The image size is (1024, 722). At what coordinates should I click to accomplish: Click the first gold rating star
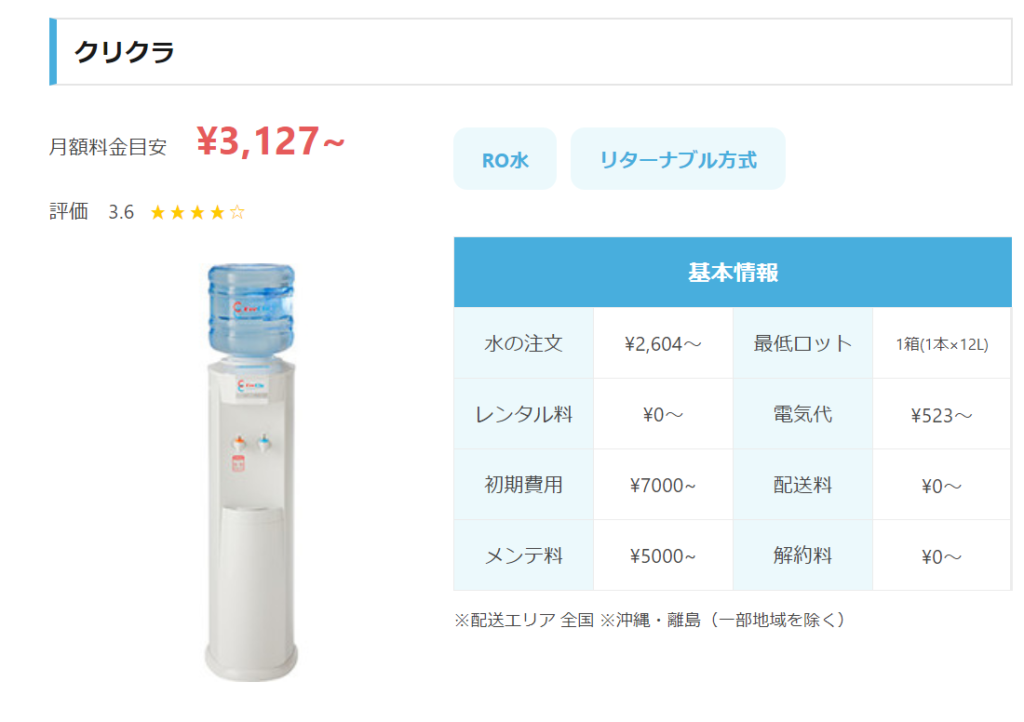[157, 212]
